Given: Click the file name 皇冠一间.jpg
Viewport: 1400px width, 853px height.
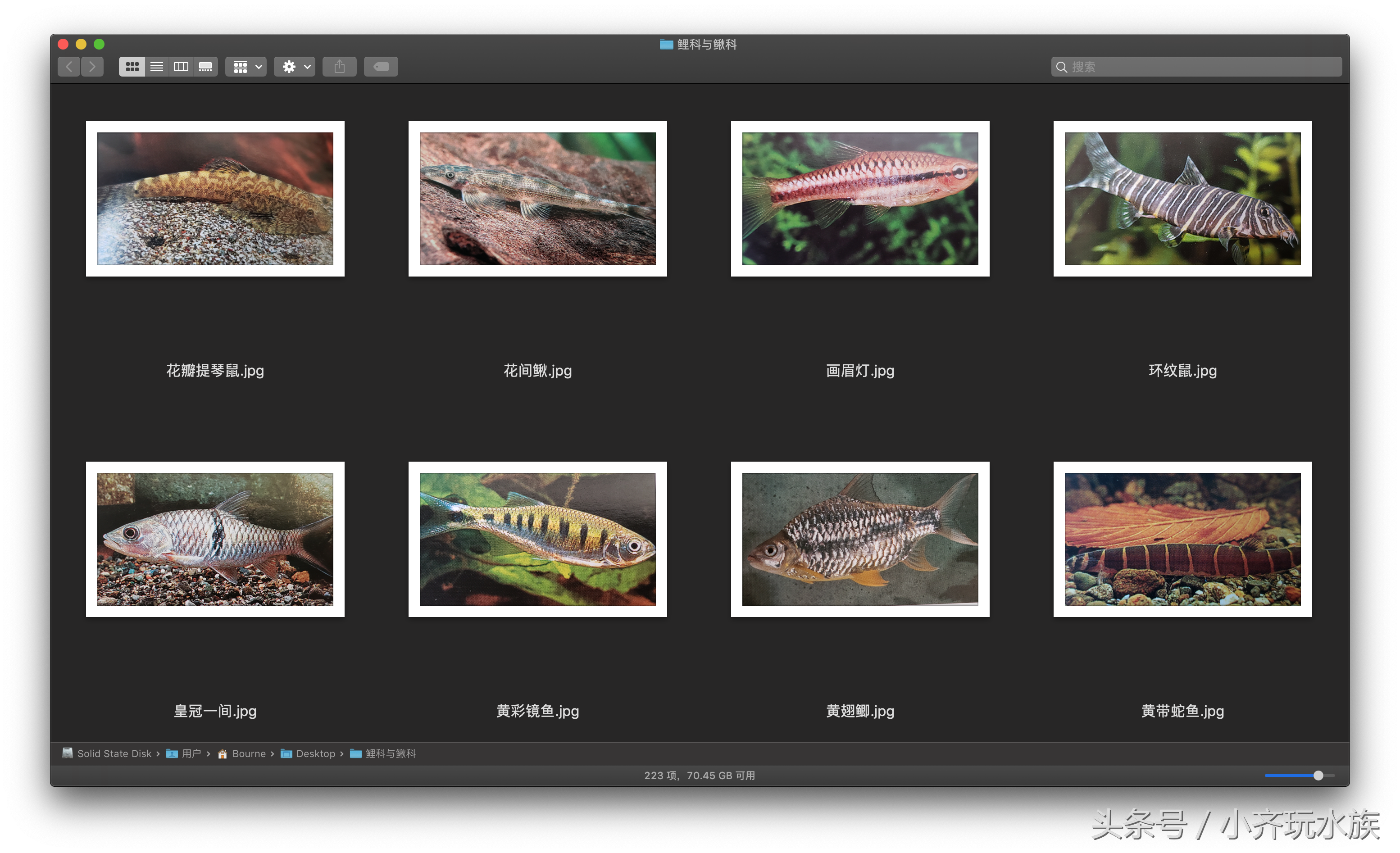Looking at the screenshot, I should (215, 711).
